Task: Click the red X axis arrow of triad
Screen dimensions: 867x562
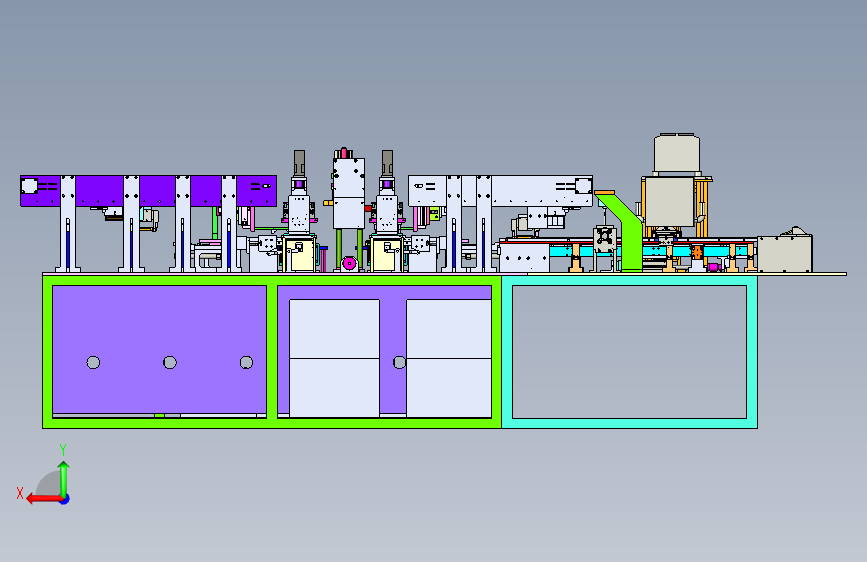Action: pos(43,499)
